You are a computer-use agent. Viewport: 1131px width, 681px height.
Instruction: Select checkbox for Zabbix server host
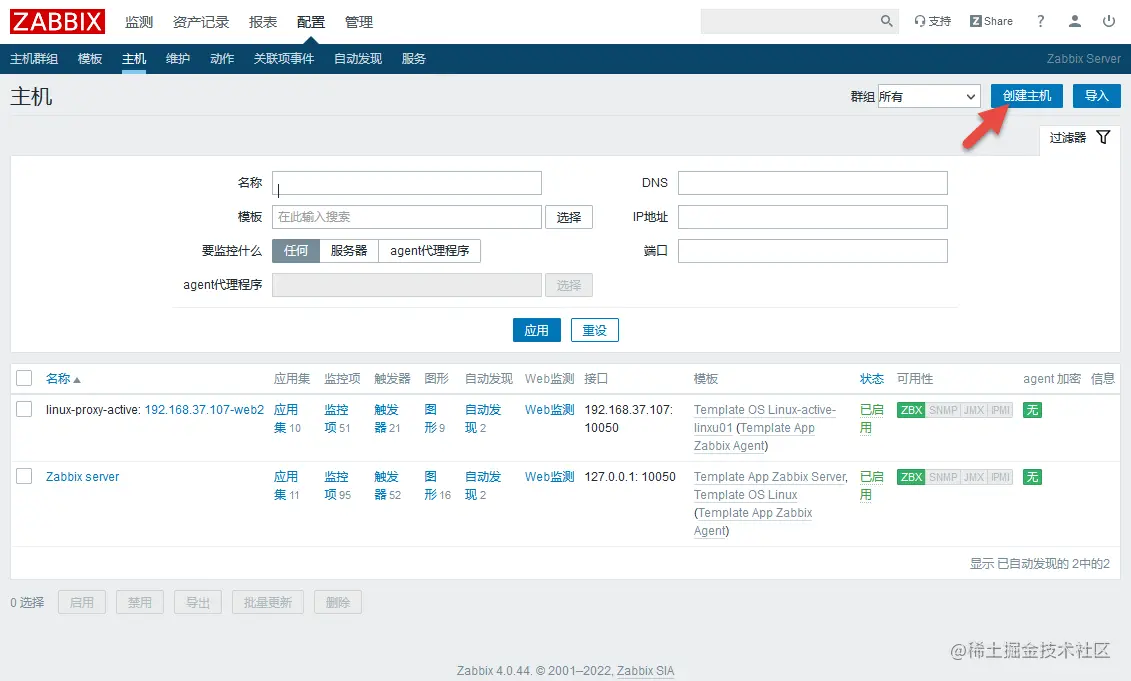(24, 476)
